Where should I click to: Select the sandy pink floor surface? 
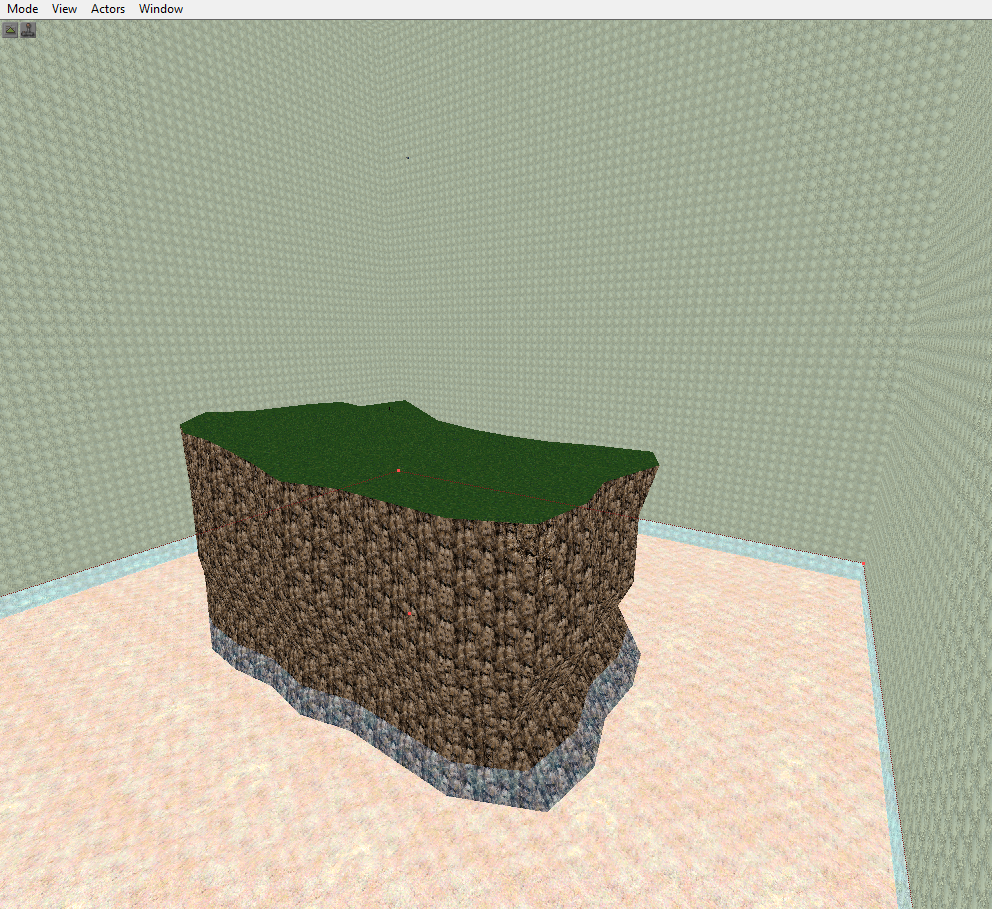pyautogui.click(x=200, y=780)
